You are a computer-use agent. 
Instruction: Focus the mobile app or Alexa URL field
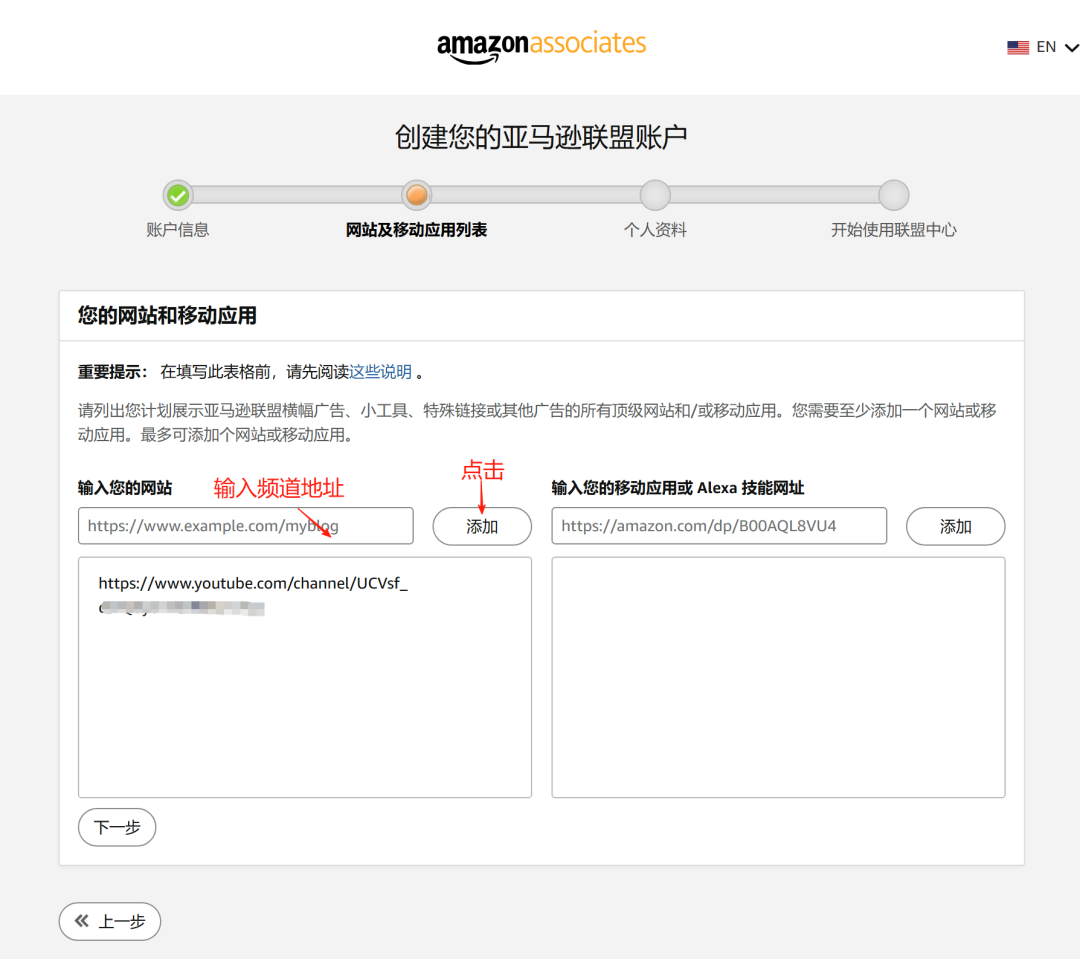pos(719,526)
